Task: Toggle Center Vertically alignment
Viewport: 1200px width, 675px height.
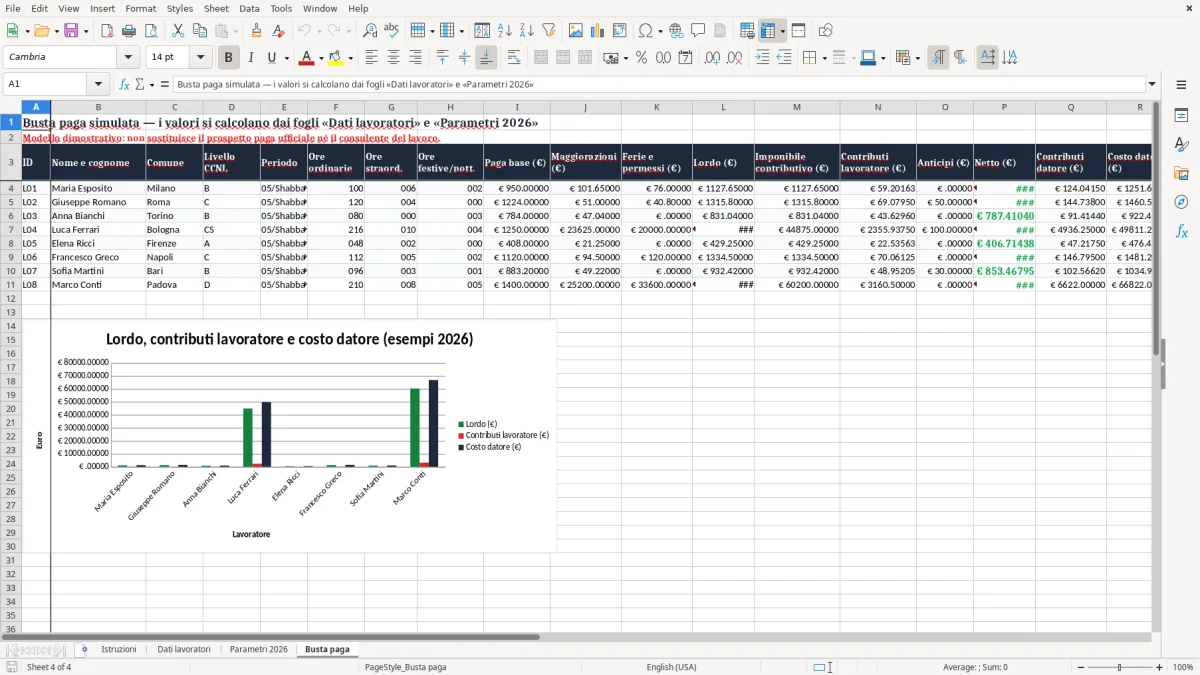Action: 465,58
